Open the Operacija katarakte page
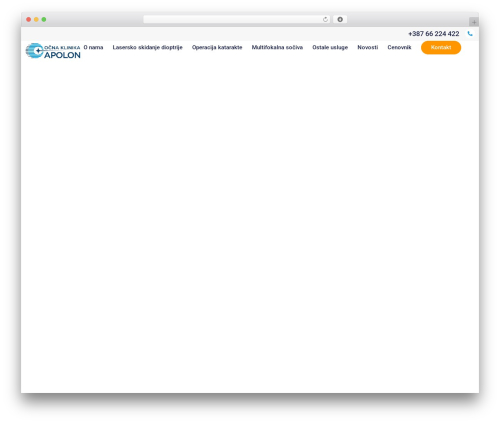 point(217,47)
